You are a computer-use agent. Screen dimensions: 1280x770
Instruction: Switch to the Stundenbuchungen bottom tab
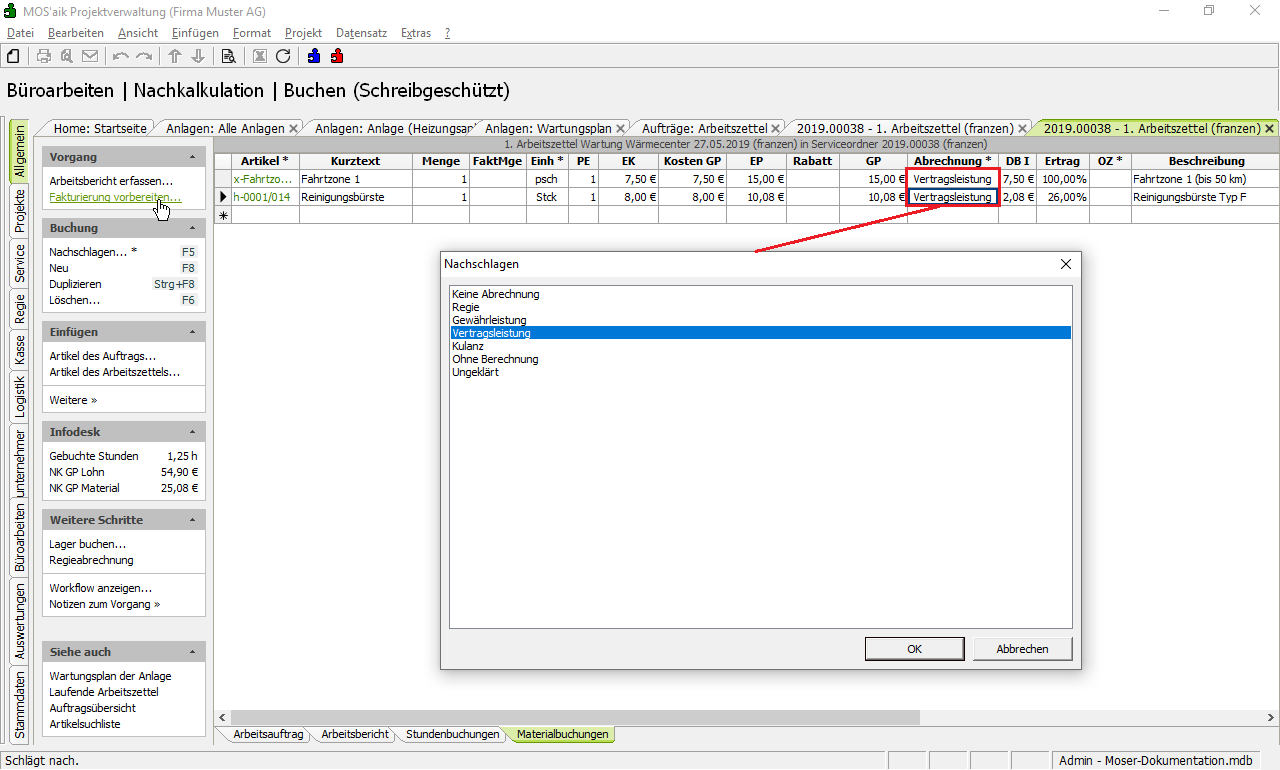[x=452, y=734]
